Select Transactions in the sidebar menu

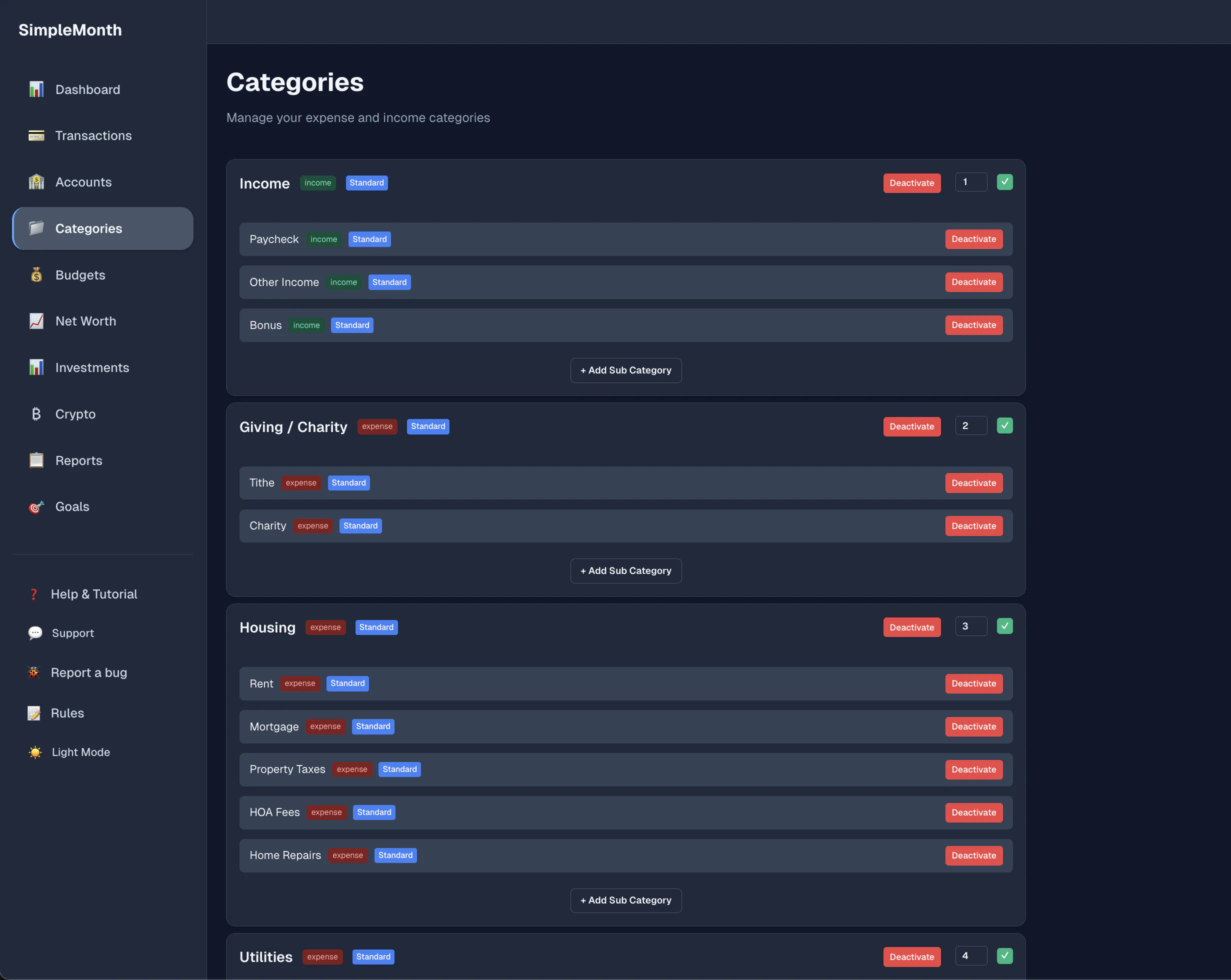[x=93, y=135]
